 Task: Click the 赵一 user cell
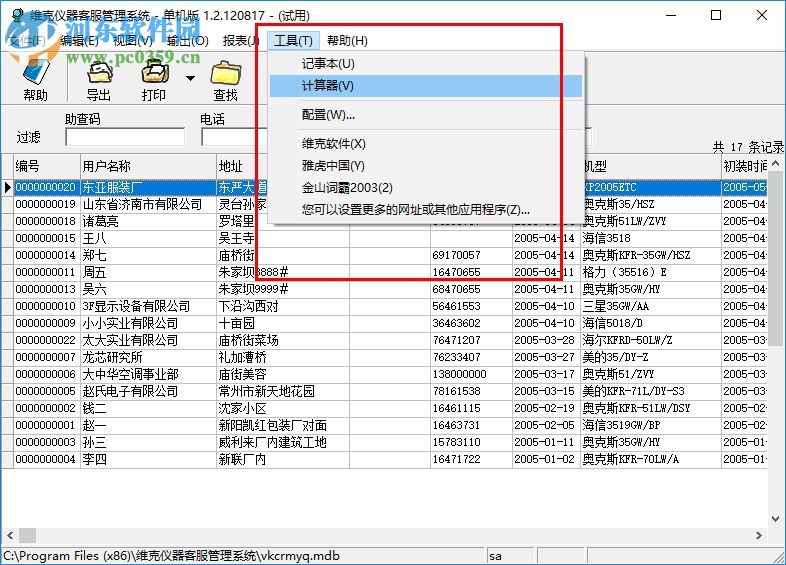[148, 426]
